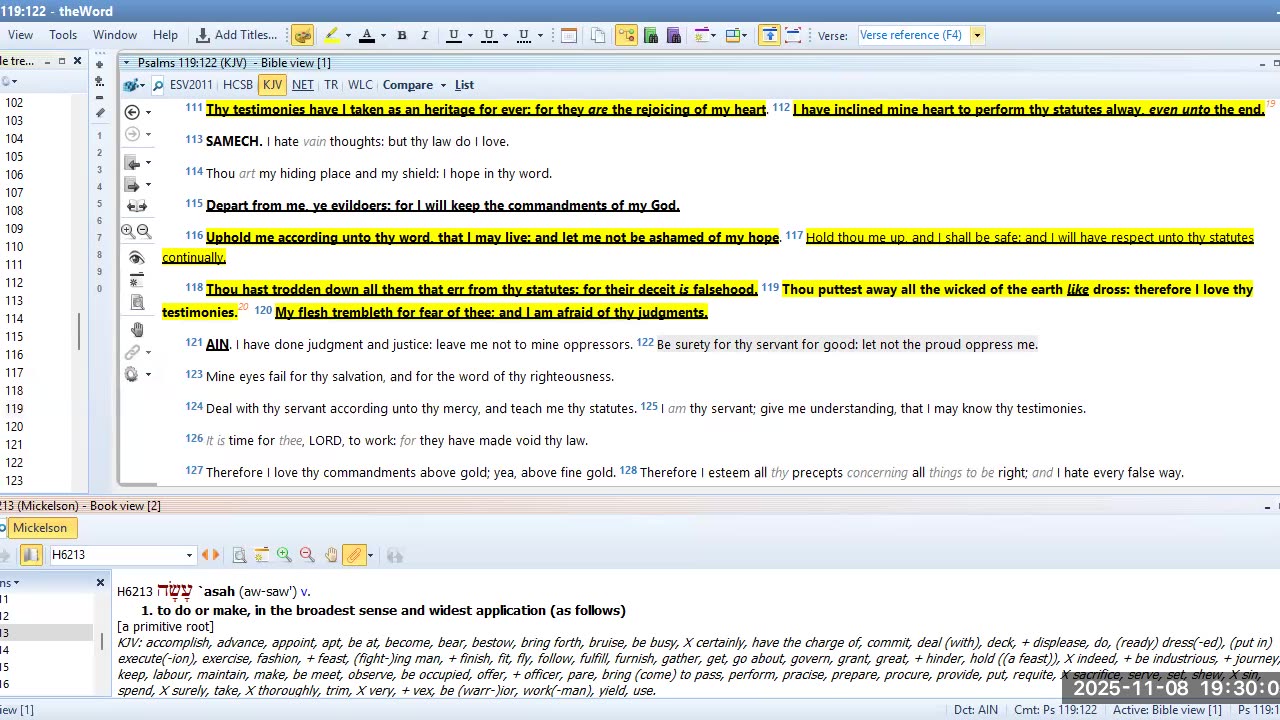
Task: Click the Bible search magnifier icon
Action: pyautogui.click(x=158, y=85)
